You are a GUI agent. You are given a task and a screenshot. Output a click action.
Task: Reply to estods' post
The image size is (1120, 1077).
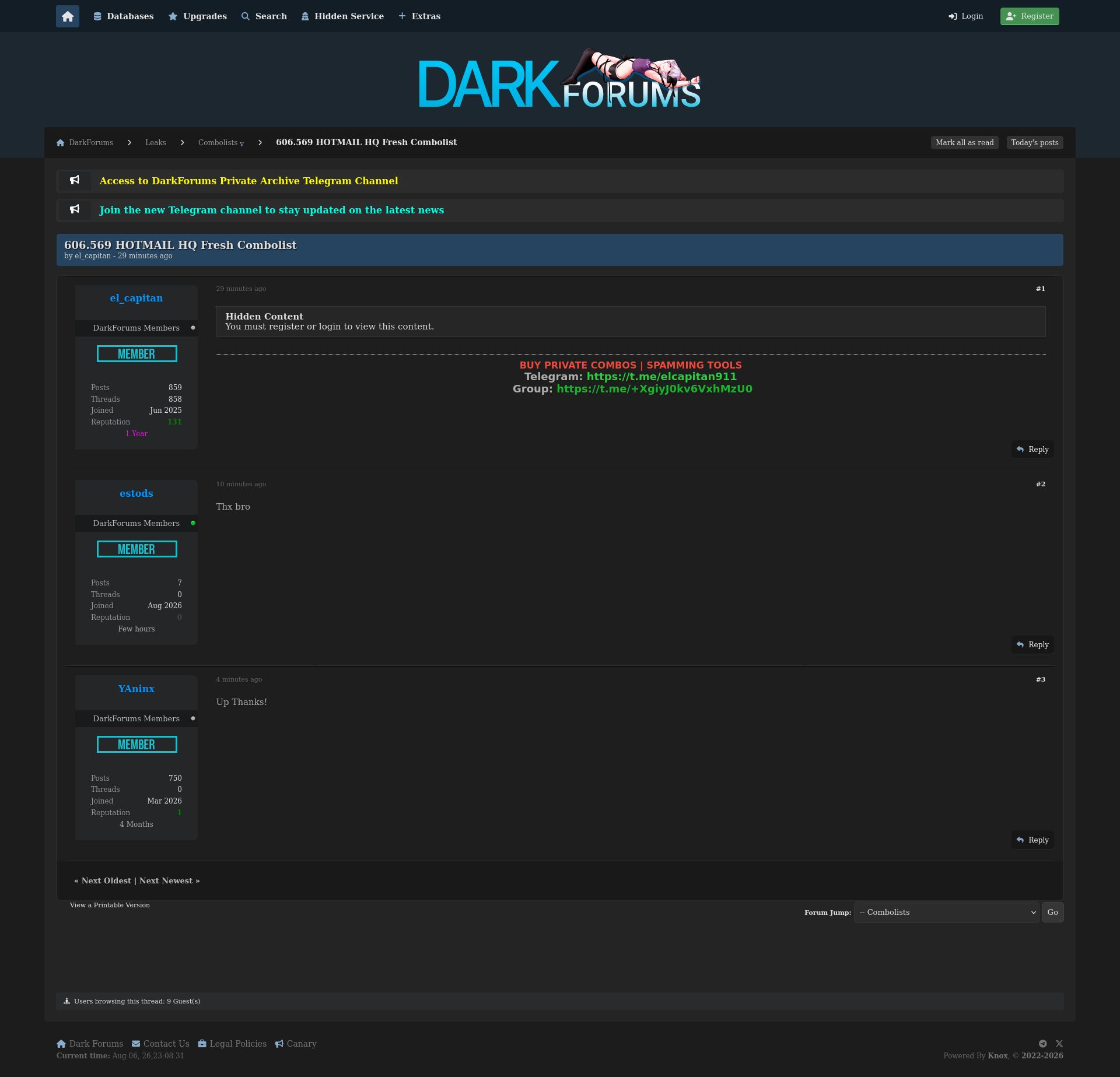click(x=1032, y=645)
